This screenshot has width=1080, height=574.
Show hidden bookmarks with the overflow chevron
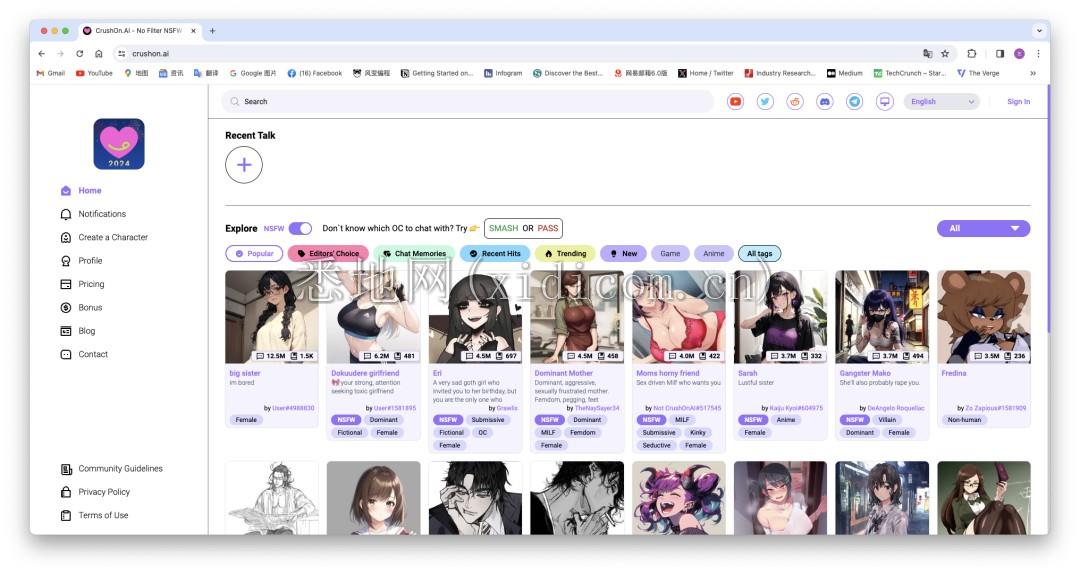coord(1033,73)
